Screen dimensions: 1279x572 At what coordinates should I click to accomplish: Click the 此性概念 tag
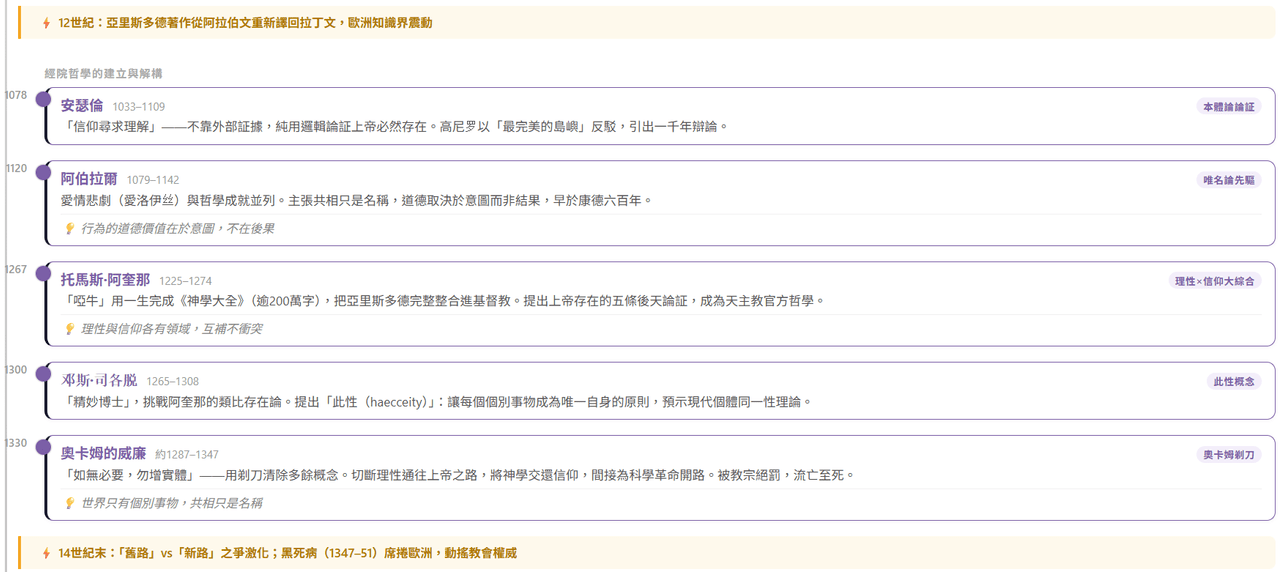1233,382
